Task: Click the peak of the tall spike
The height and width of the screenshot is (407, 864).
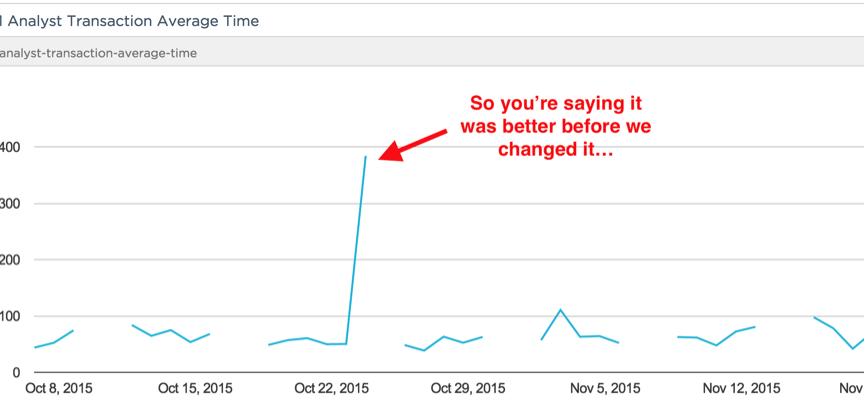Action: point(365,157)
